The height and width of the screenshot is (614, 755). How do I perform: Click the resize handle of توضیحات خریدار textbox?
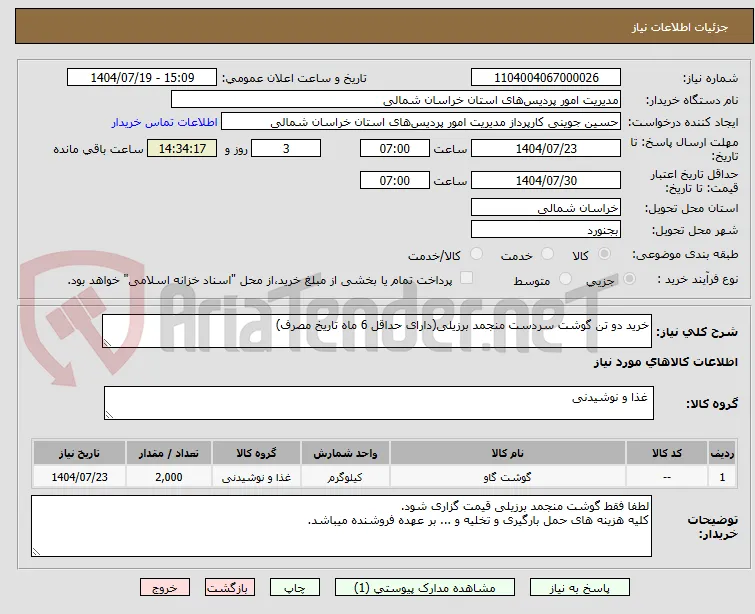click(x=36, y=552)
